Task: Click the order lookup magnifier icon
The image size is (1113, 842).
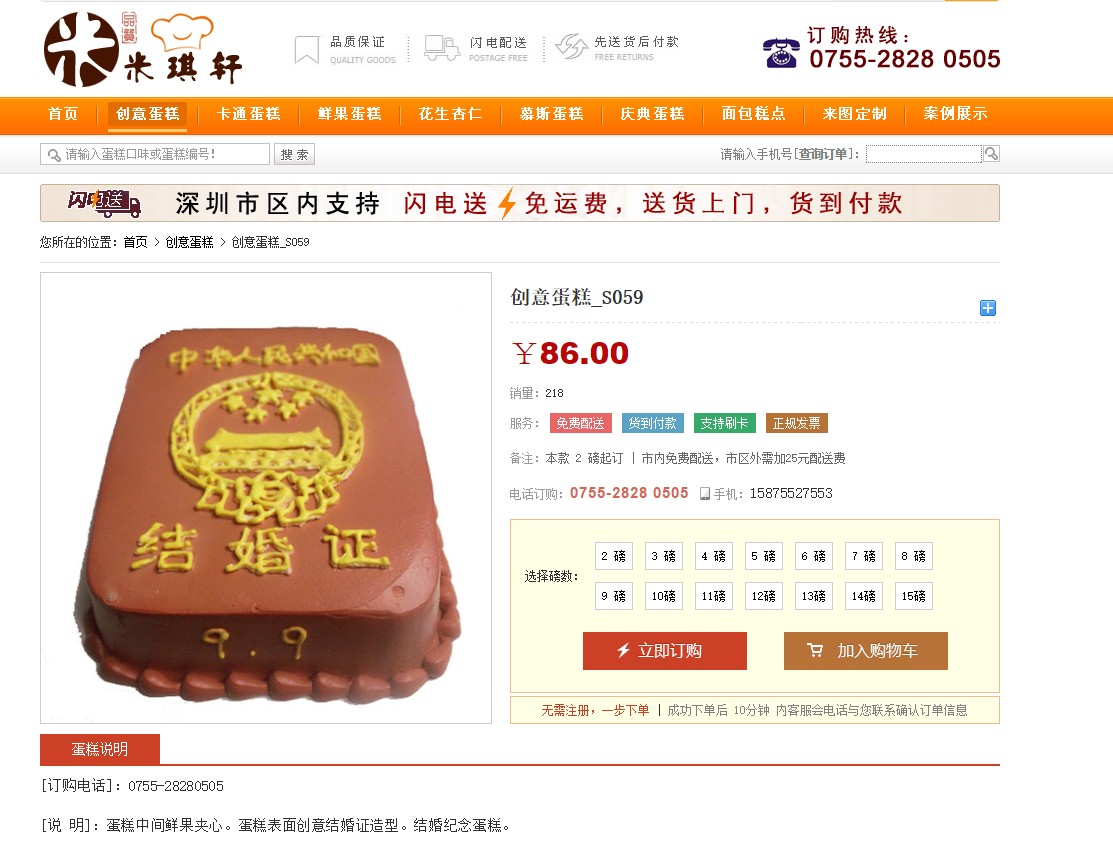Action: [x=992, y=153]
